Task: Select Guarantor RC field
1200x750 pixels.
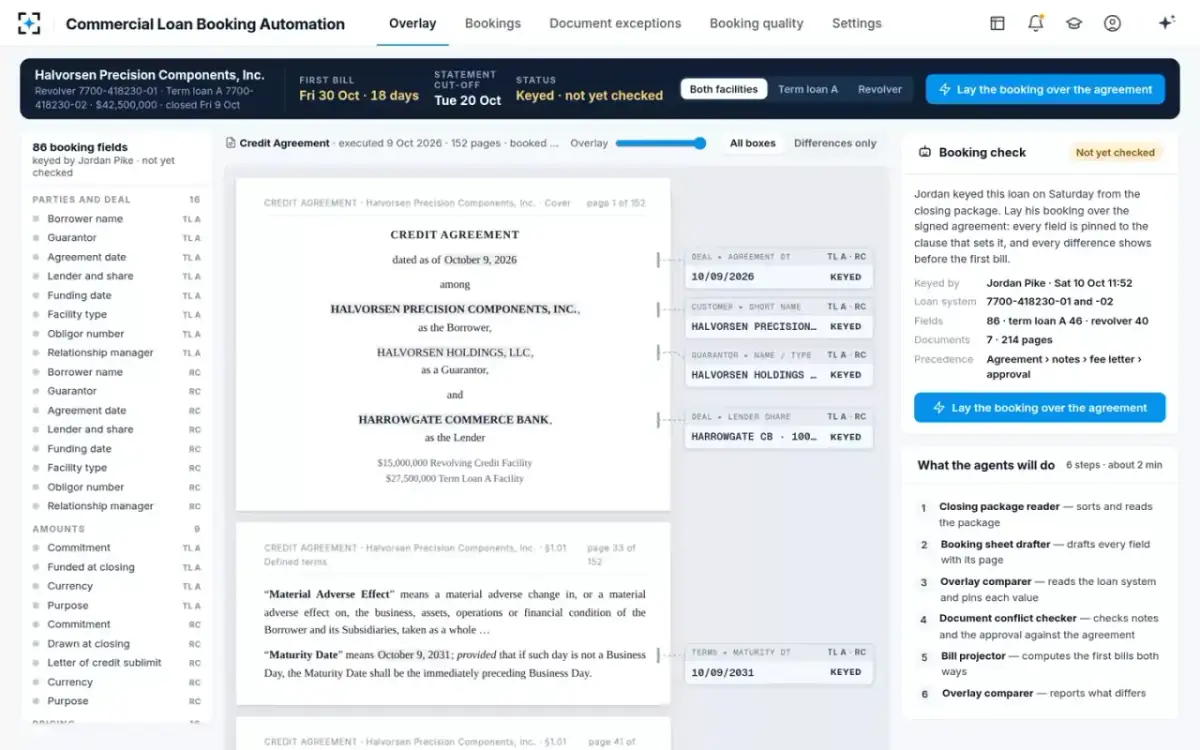Action: point(117,391)
